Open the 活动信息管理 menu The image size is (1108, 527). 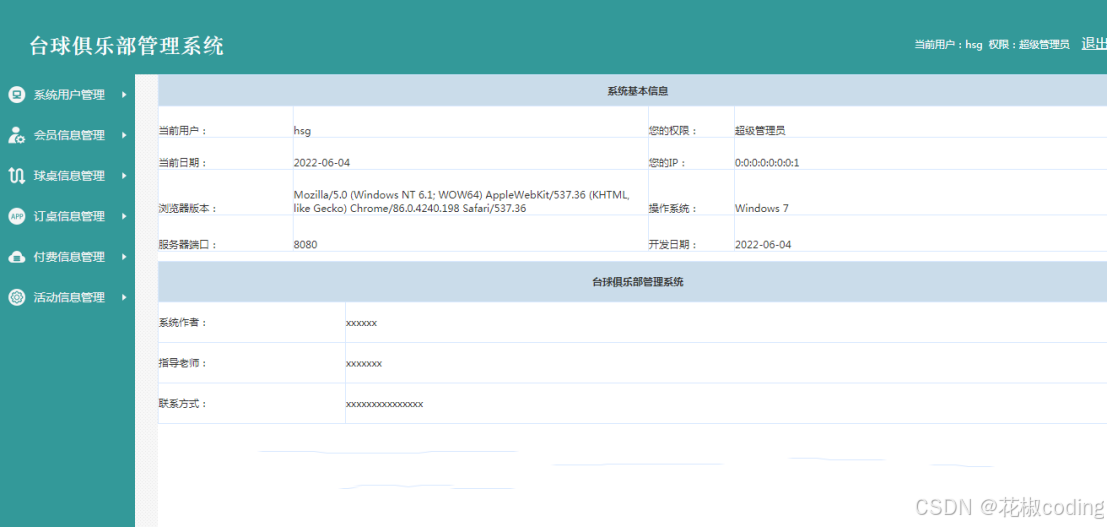pos(67,297)
